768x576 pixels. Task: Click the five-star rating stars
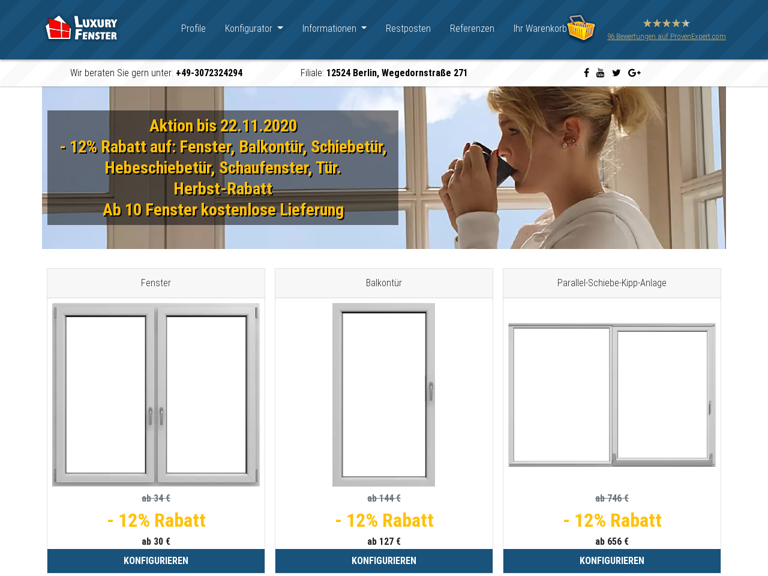point(666,23)
